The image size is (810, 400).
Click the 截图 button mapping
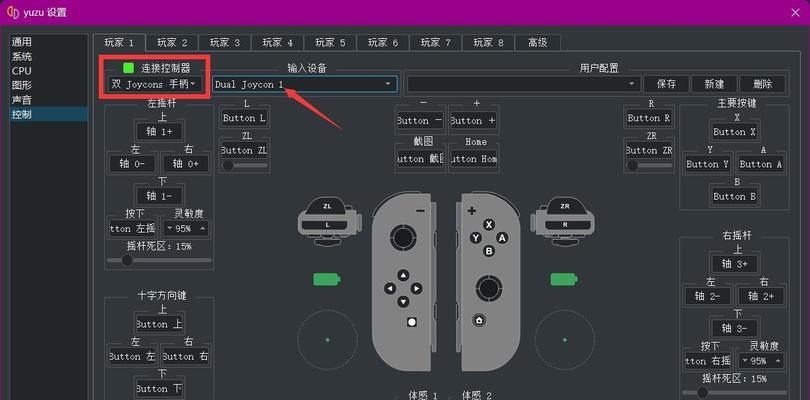pos(420,159)
